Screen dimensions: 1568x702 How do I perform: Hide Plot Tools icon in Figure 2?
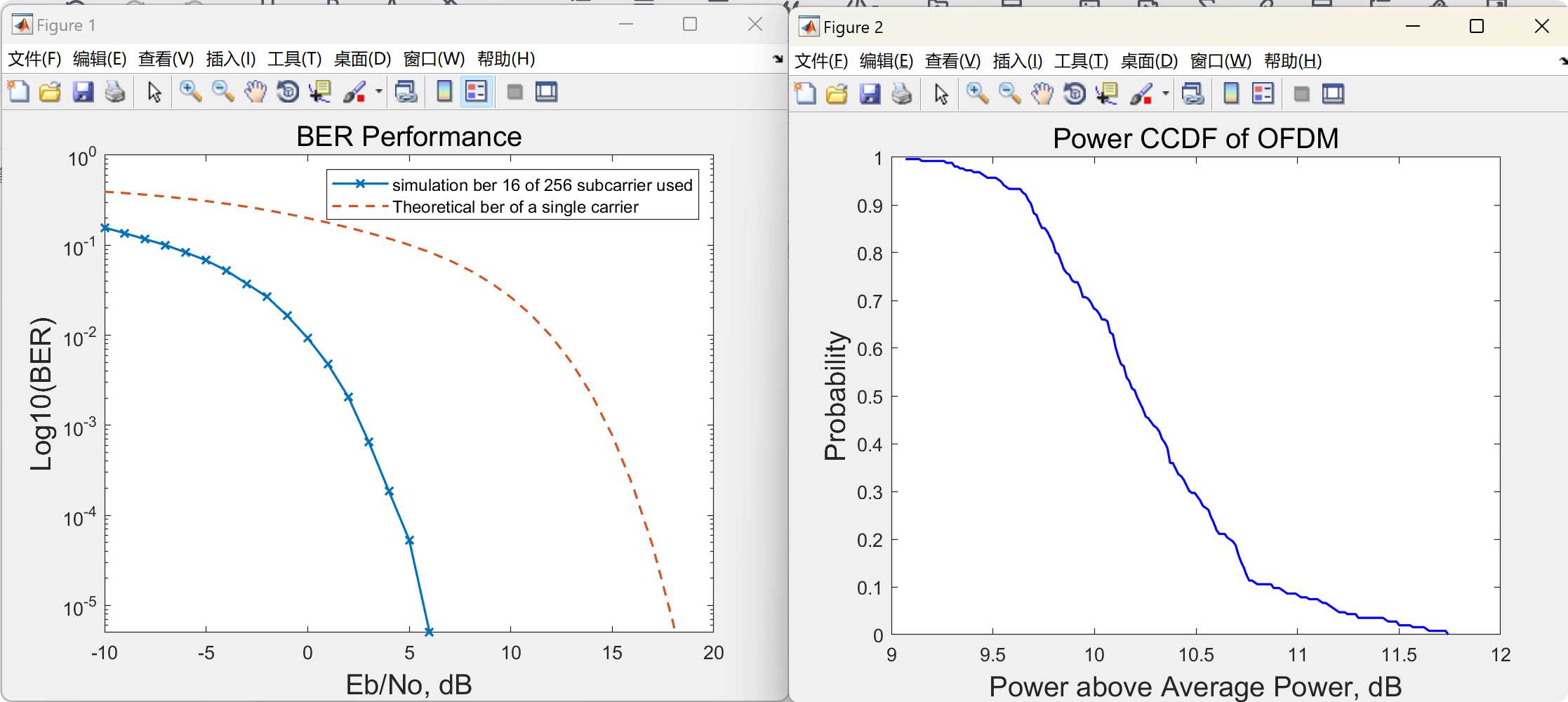(1302, 94)
